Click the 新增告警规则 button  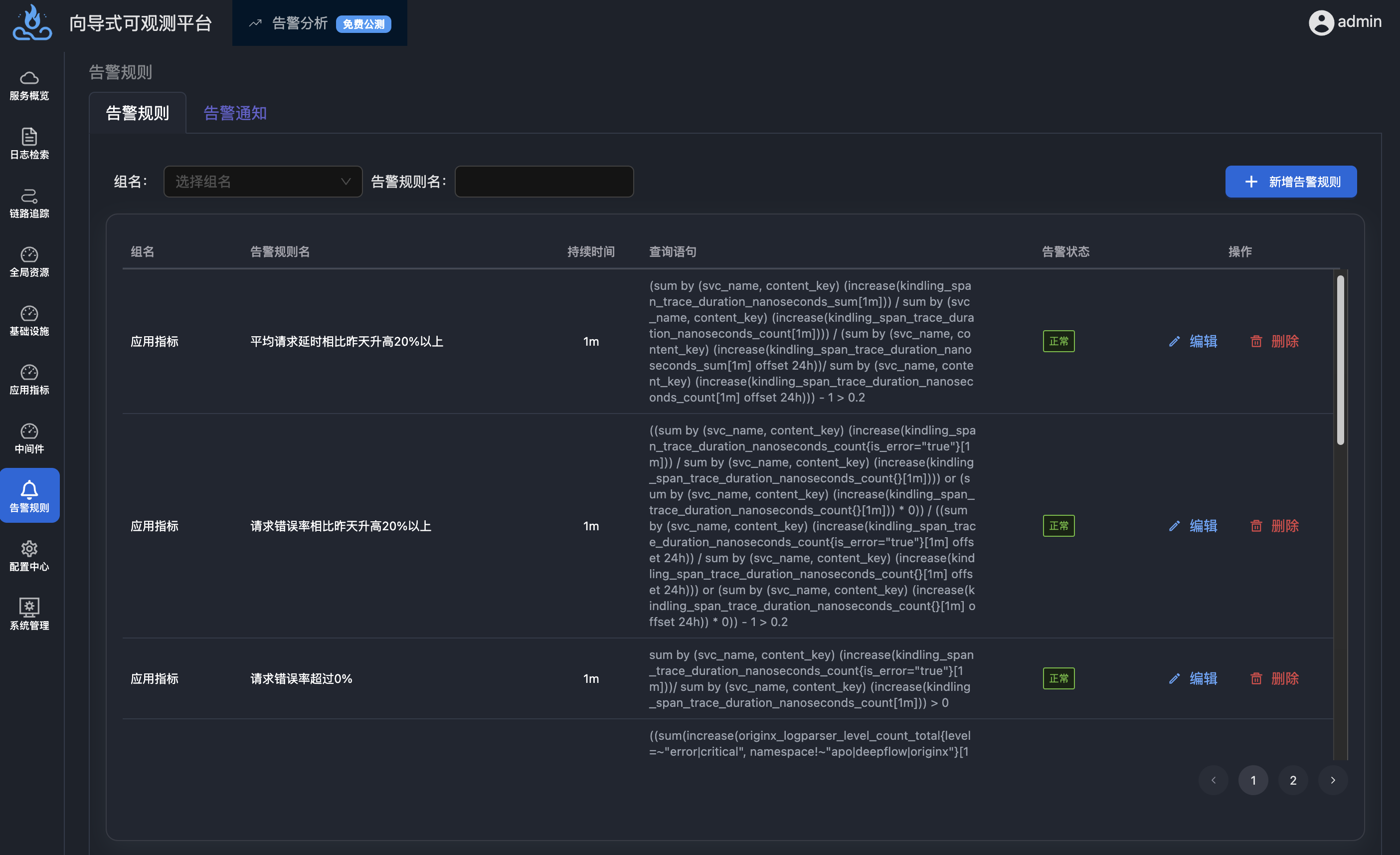[x=1291, y=182]
